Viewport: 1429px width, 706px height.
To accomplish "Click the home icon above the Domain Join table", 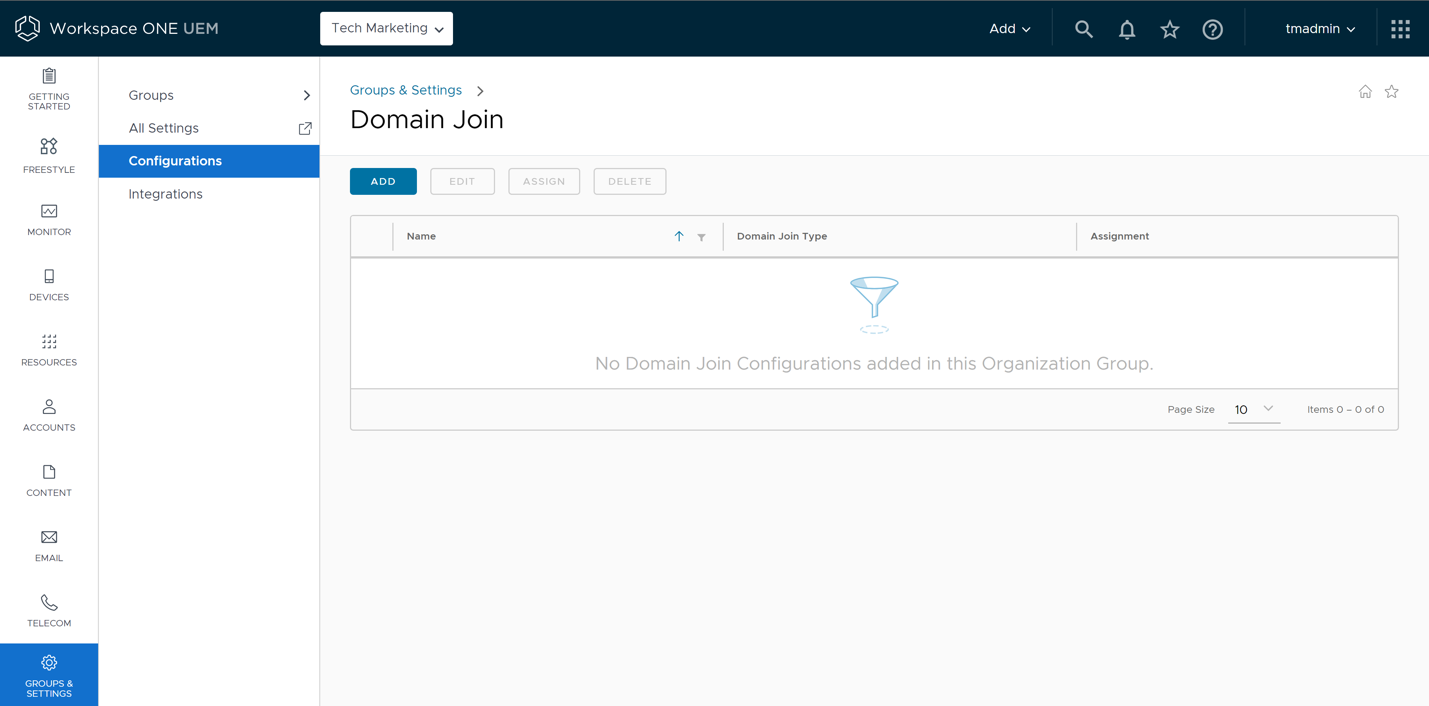I will (x=1364, y=91).
